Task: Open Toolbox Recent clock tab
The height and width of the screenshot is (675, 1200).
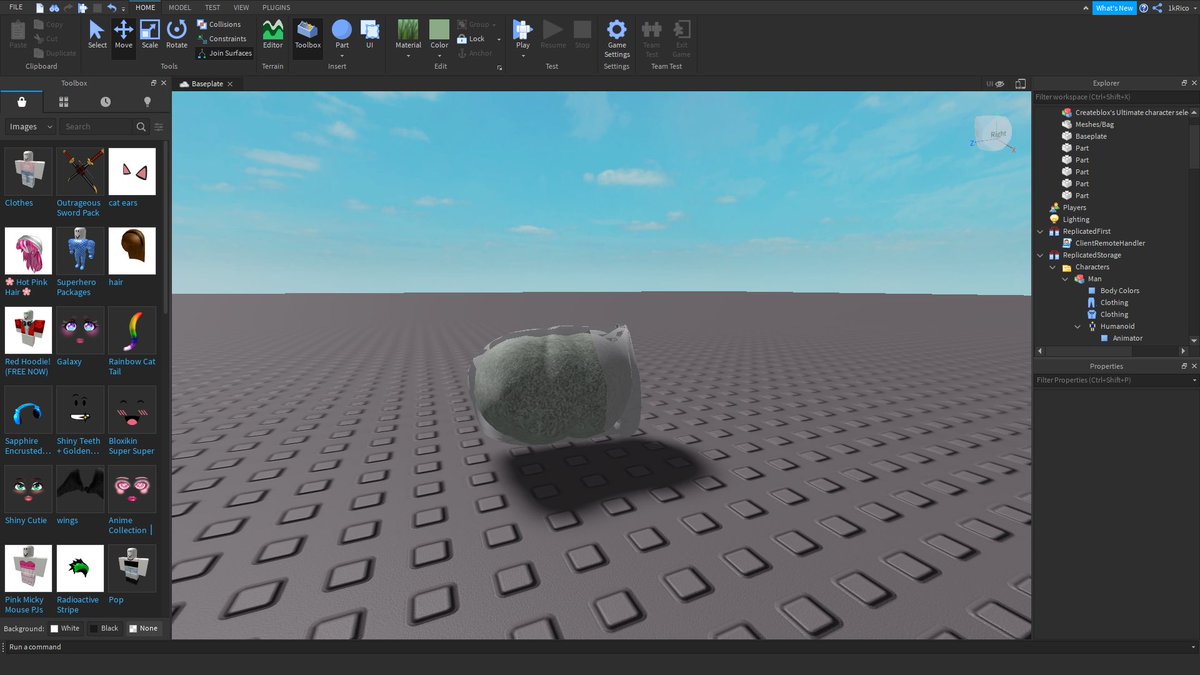Action: click(105, 102)
